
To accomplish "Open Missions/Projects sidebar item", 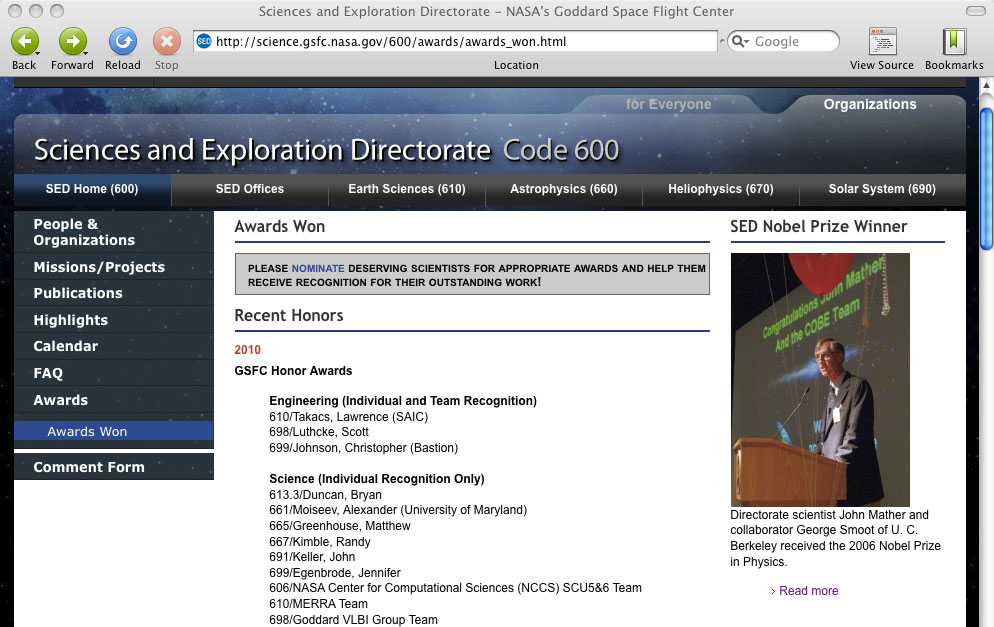I will 113,267.
